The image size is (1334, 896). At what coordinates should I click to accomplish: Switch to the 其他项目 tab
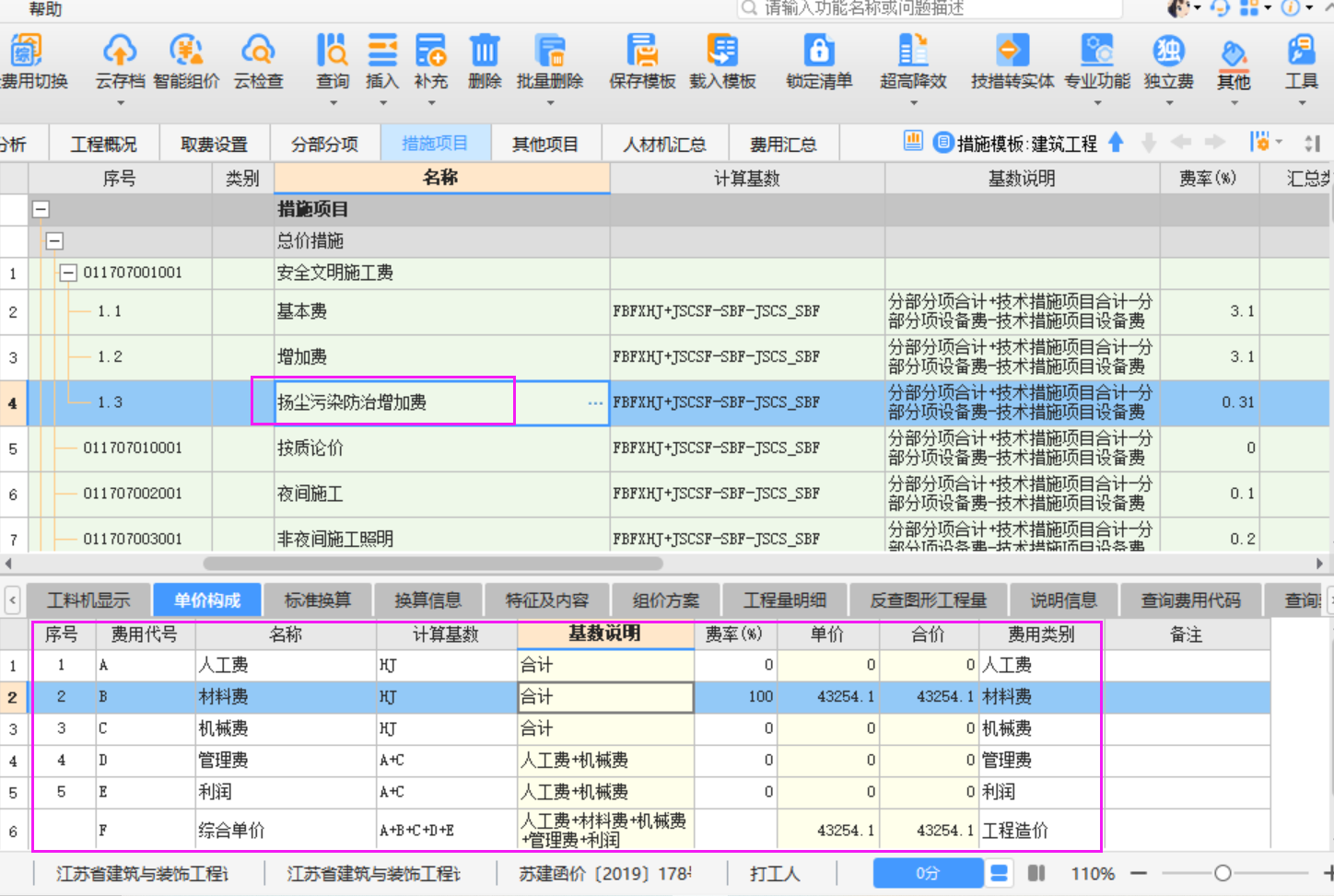545,145
